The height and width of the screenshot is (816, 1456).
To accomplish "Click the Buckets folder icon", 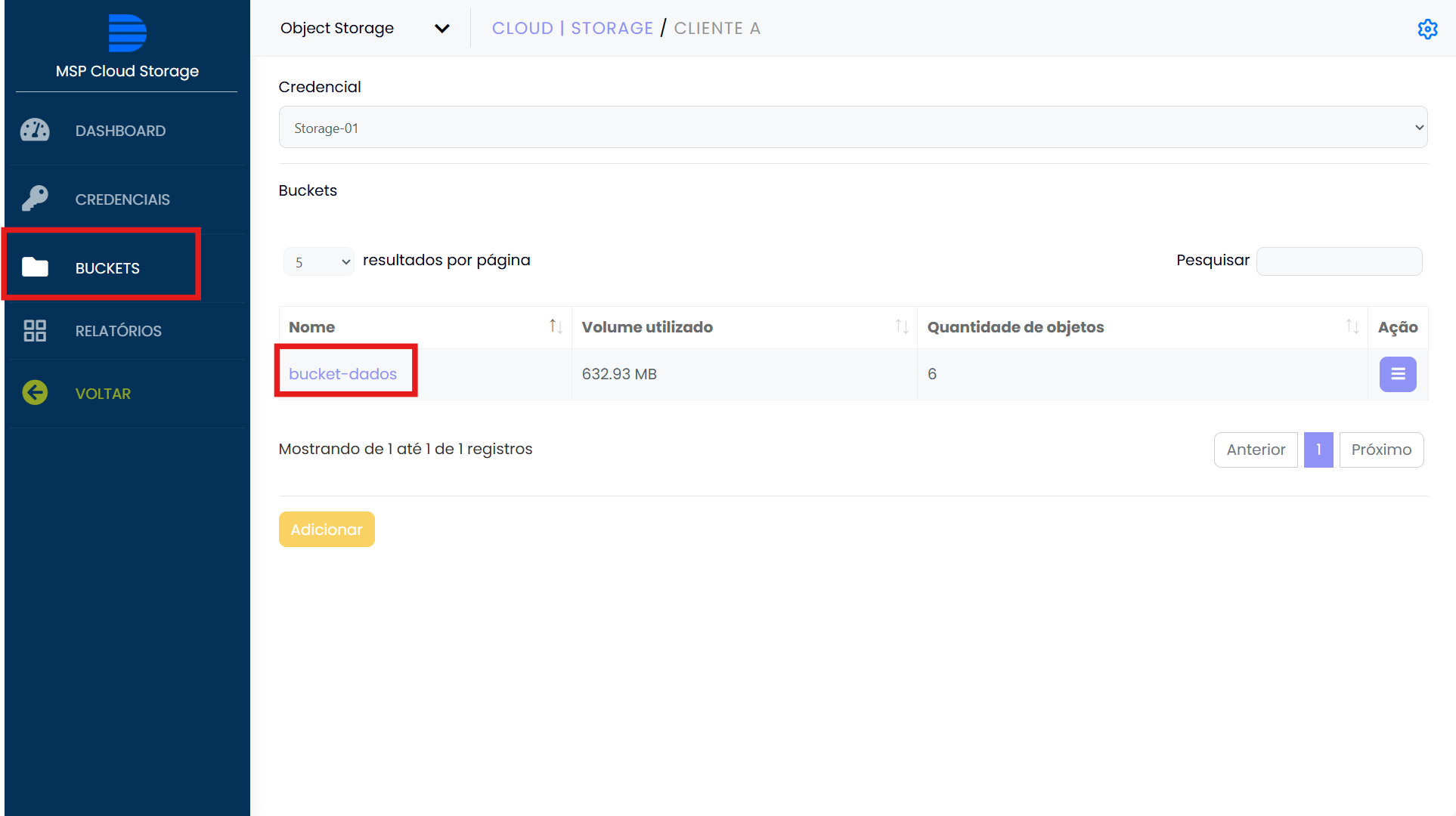I will pyautogui.click(x=35, y=267).
